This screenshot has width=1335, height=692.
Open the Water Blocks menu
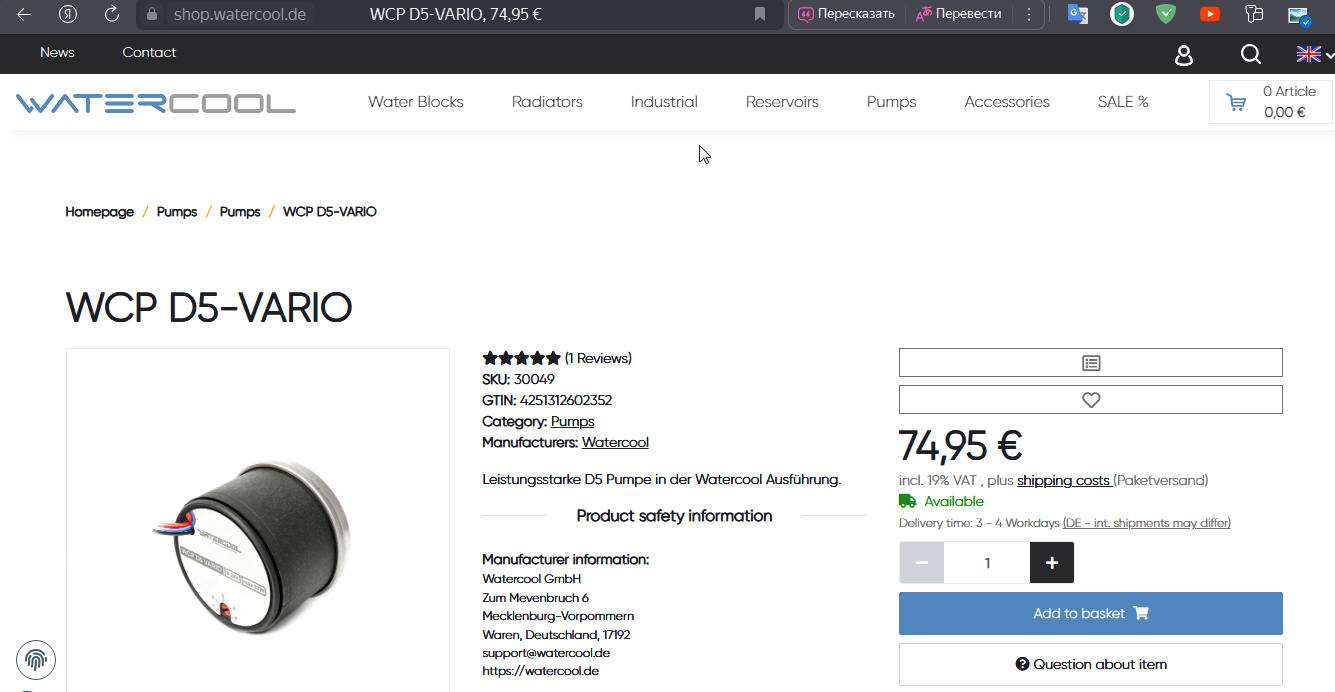(x=416, y=102)
